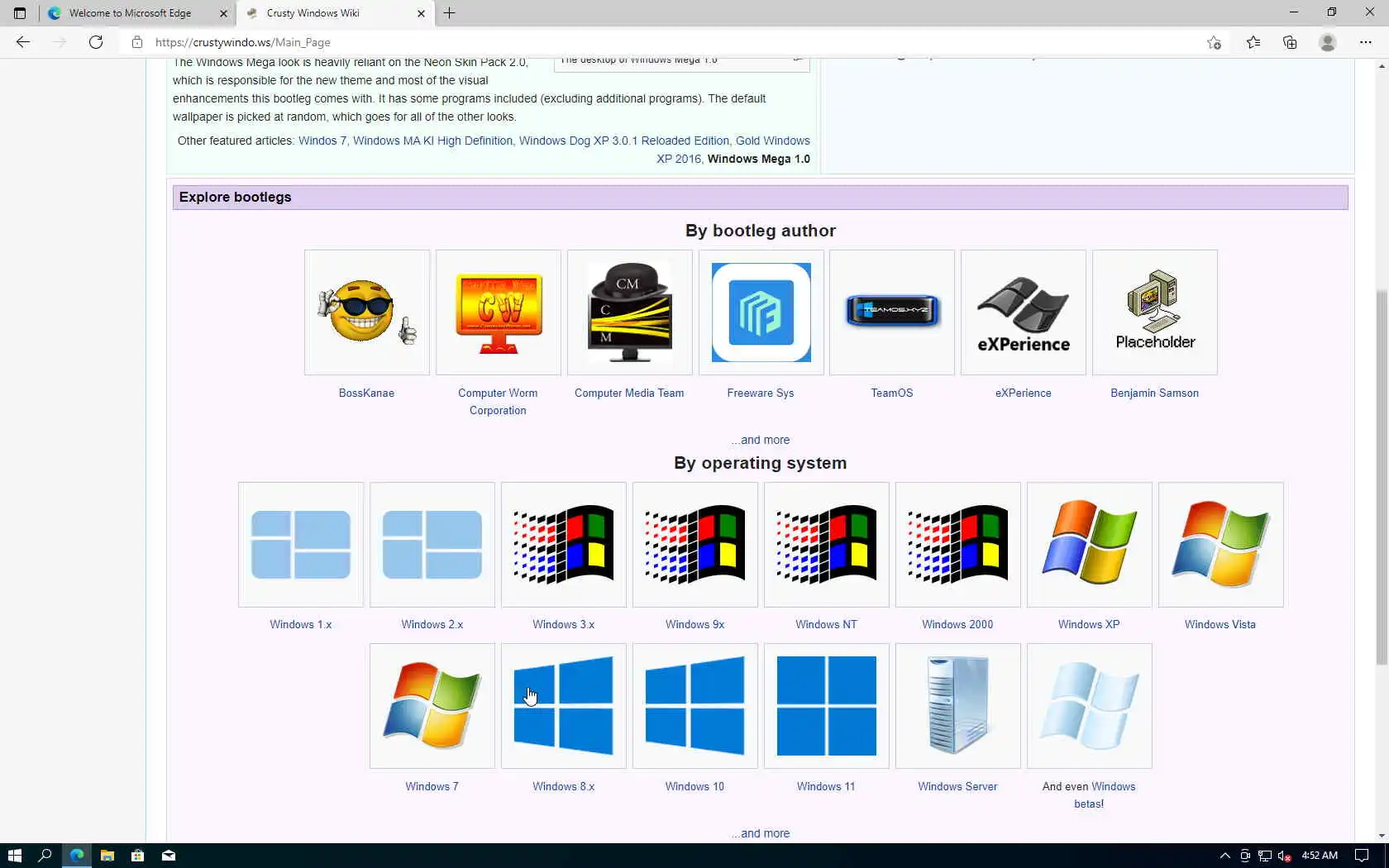Open the Windows 2.x logo icon
Image resolution: width=1389 pixels, height=868 pixels.
tap(432, 545)
